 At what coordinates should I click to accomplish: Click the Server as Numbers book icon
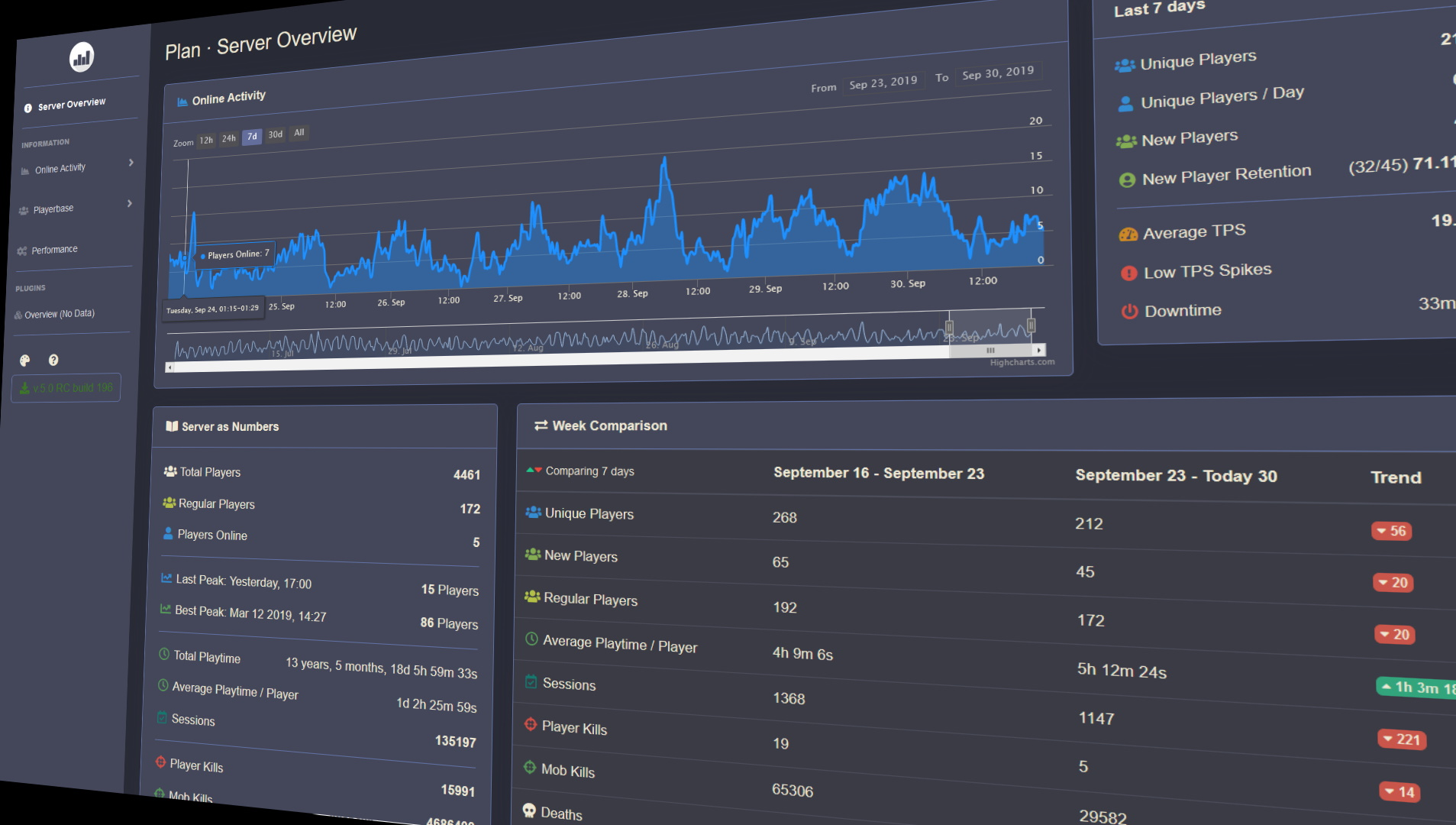coord(172,426)
